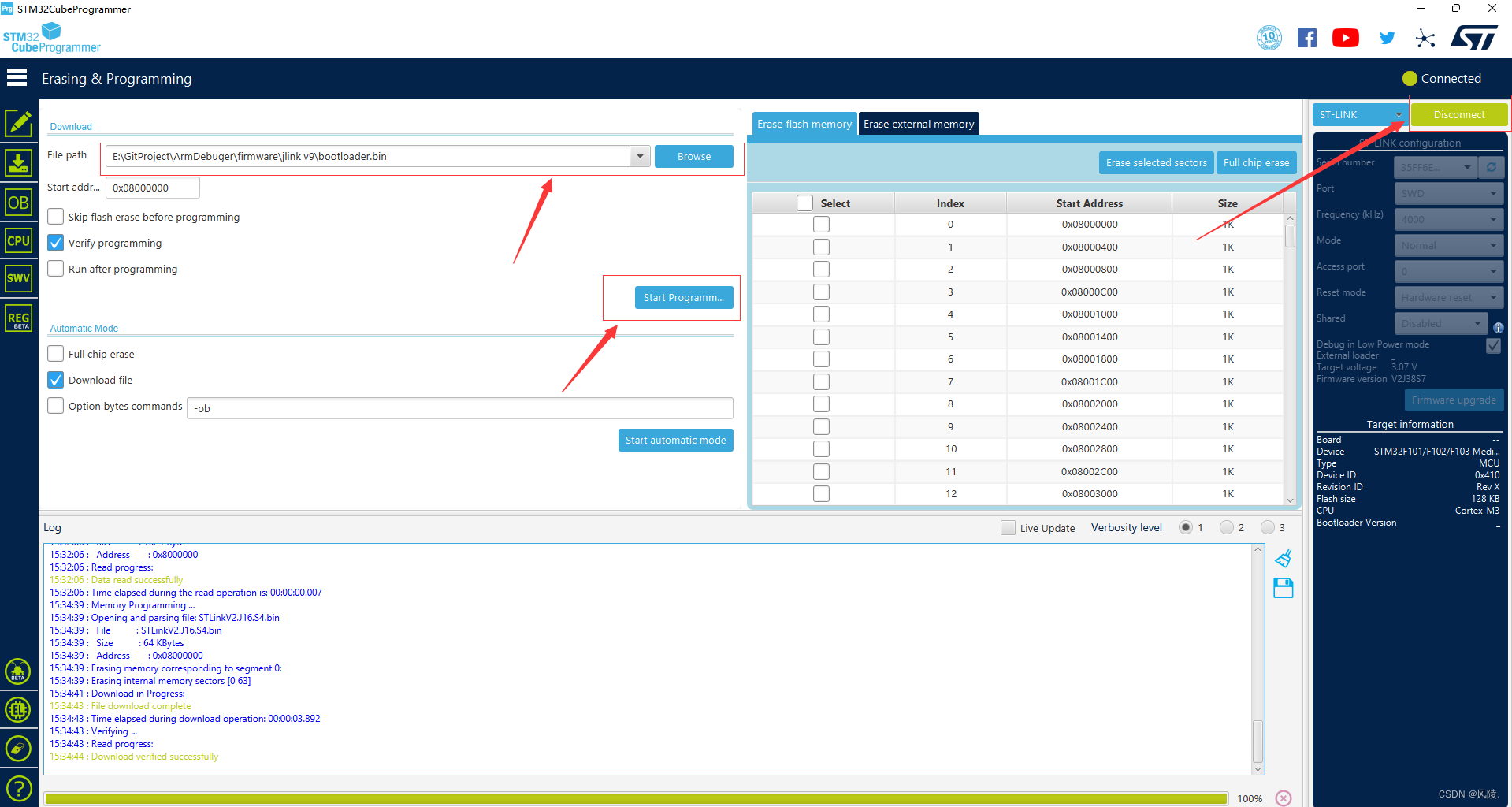Switch to Erase flash memory tab
The image size is (1512, 807).
pos(804,124)
